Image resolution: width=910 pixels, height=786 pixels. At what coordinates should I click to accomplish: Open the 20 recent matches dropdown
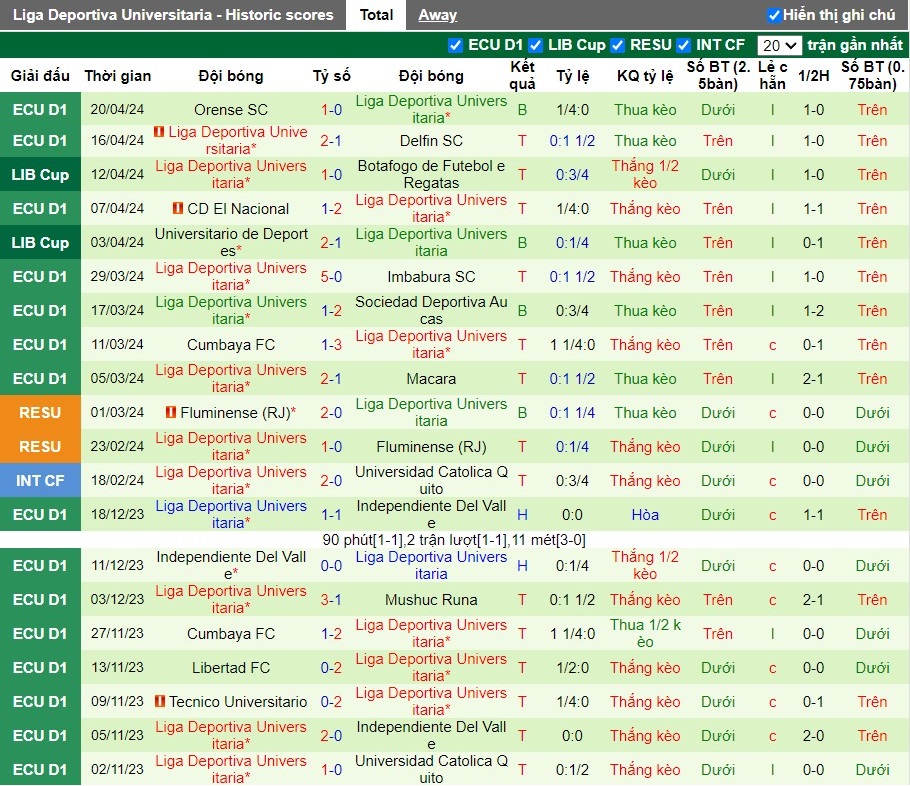pos(779,45)
